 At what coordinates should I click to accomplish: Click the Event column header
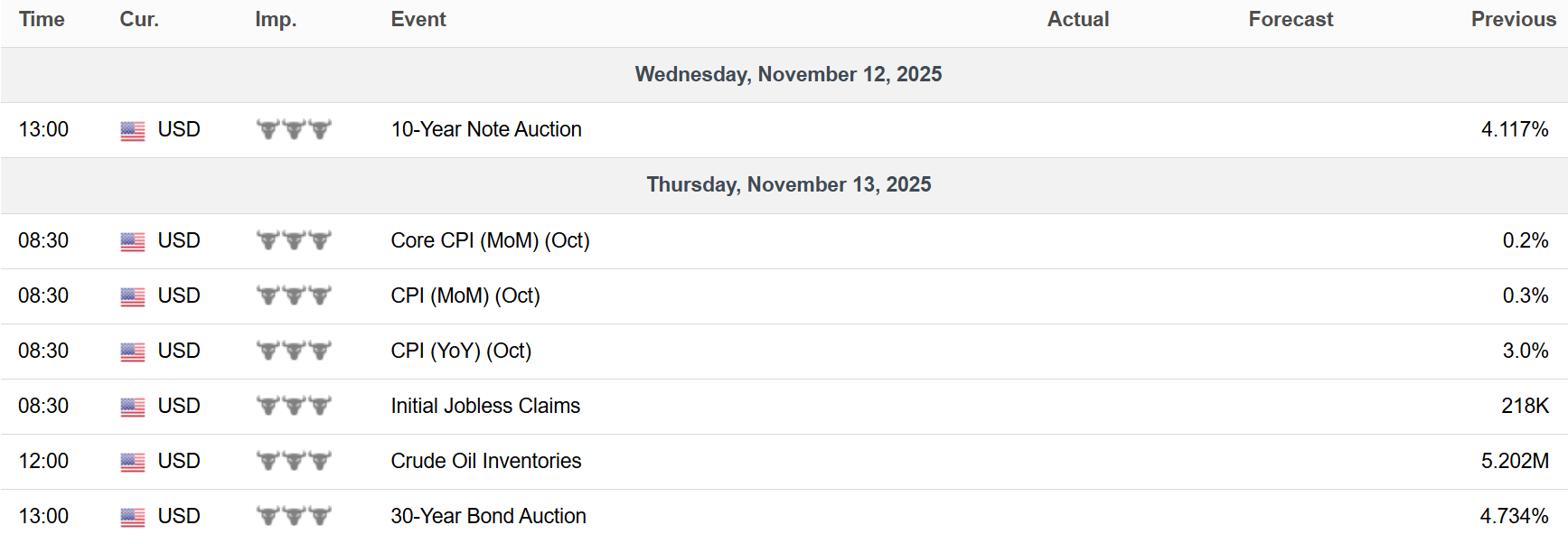click(x=418, y=19)
